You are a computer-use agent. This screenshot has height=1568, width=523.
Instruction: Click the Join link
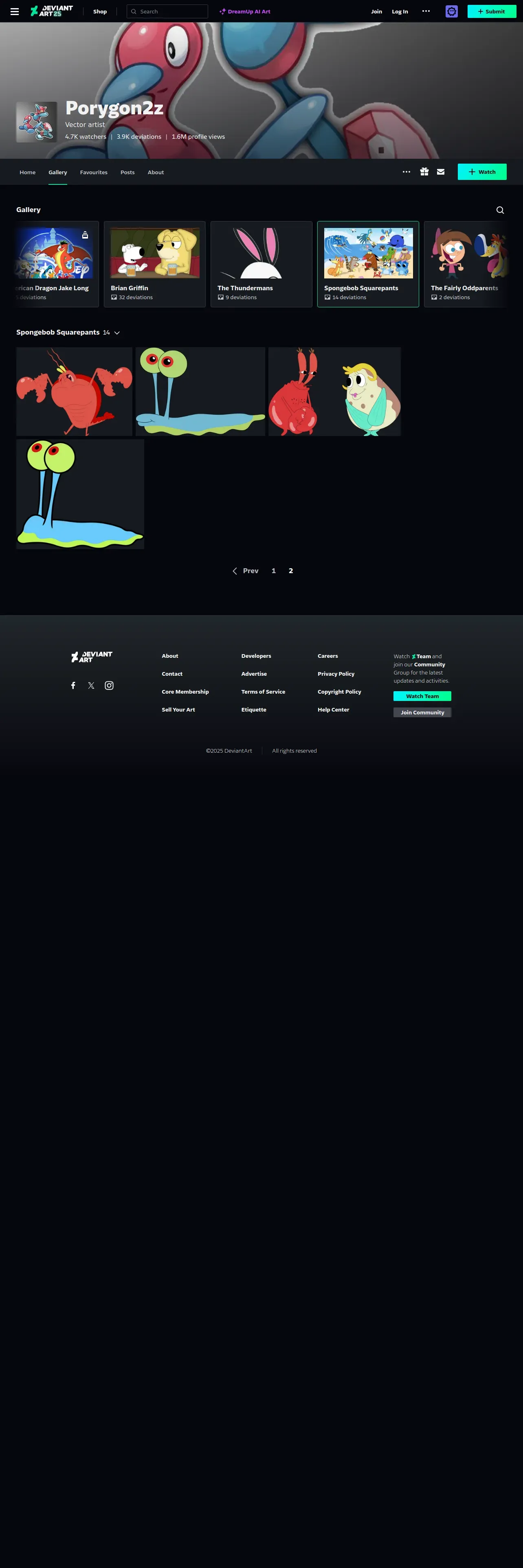[377, 11]
